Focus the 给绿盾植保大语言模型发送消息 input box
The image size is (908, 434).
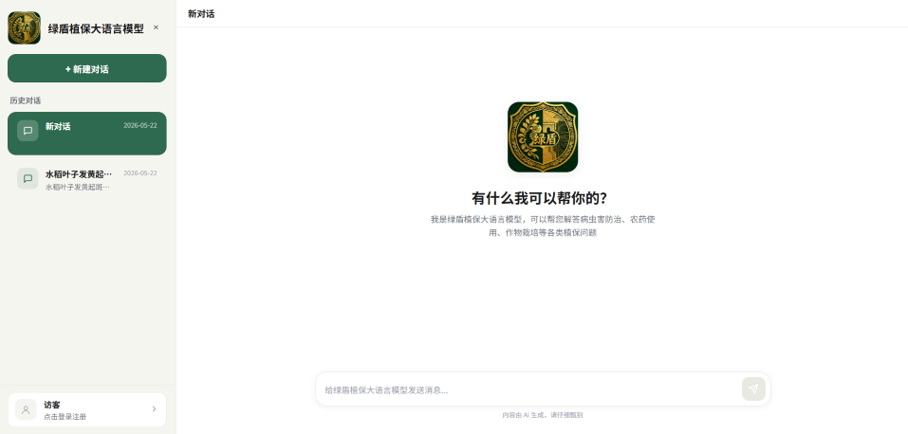coord(529,390)
